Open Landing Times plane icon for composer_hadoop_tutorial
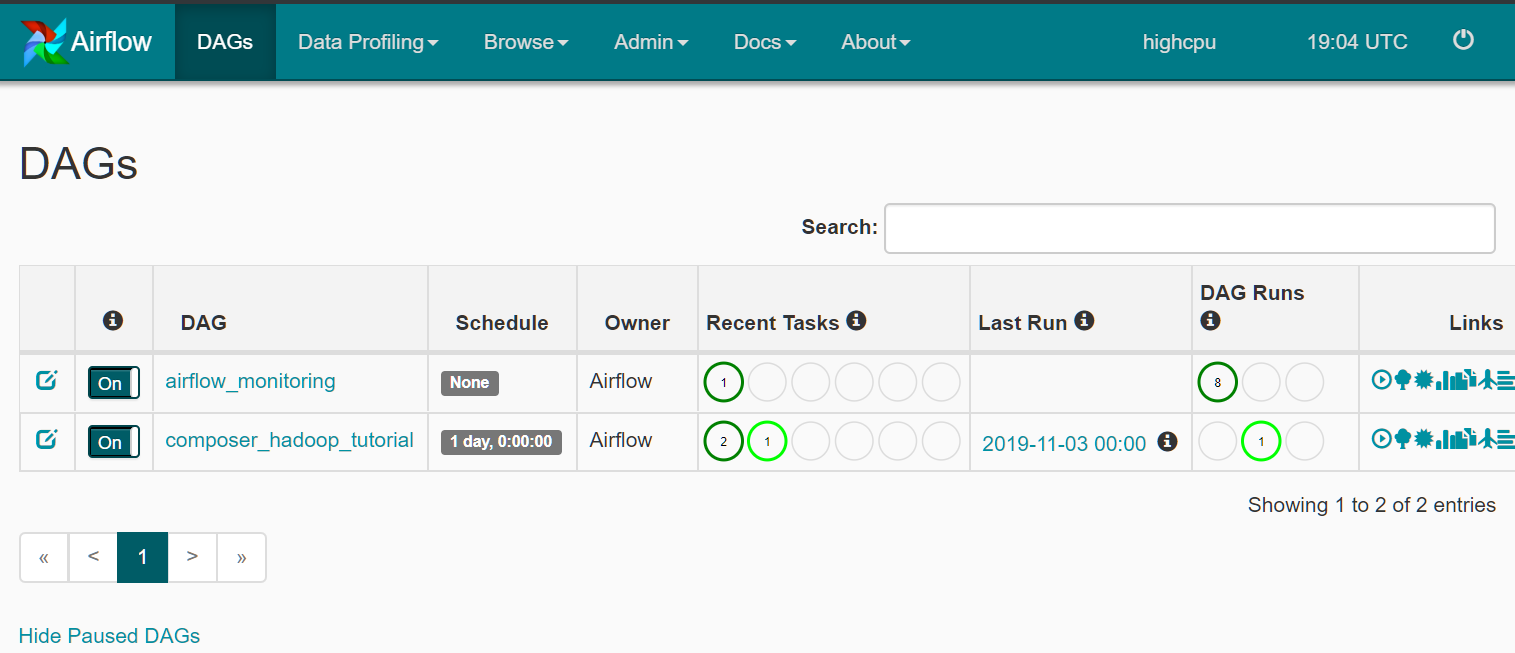 1486,438
